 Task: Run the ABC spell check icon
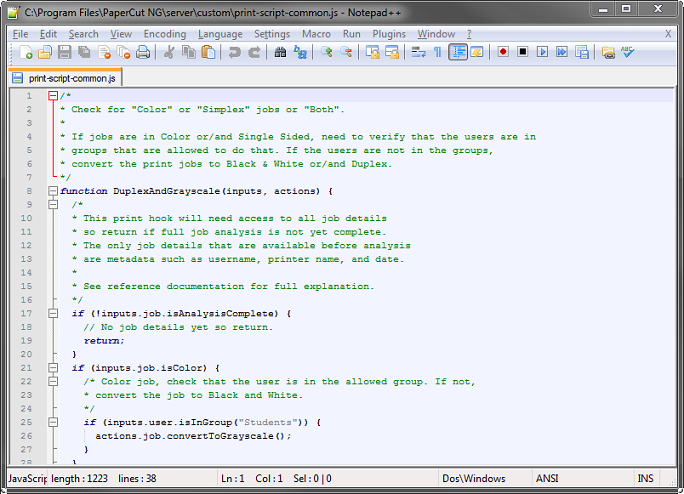pyautogui.click(x=628, y=52)
